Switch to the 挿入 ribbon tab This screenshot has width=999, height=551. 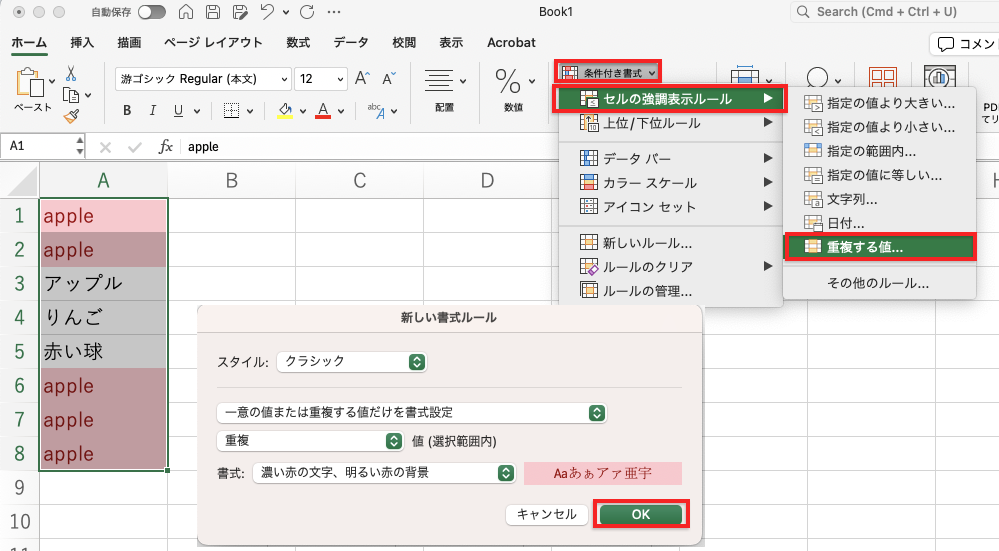click(82, 43)
